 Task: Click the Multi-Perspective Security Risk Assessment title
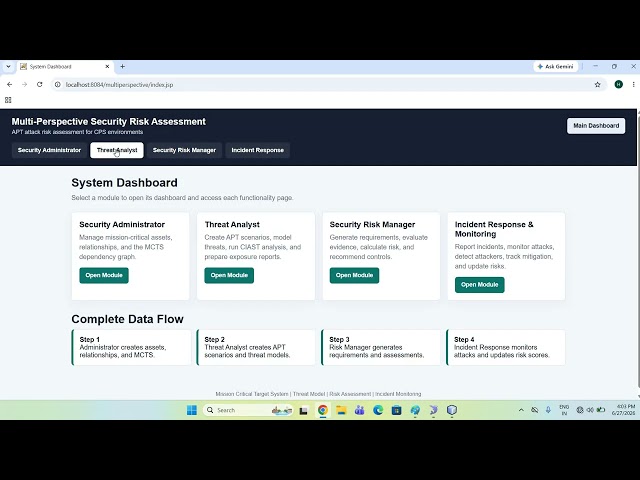109,122
